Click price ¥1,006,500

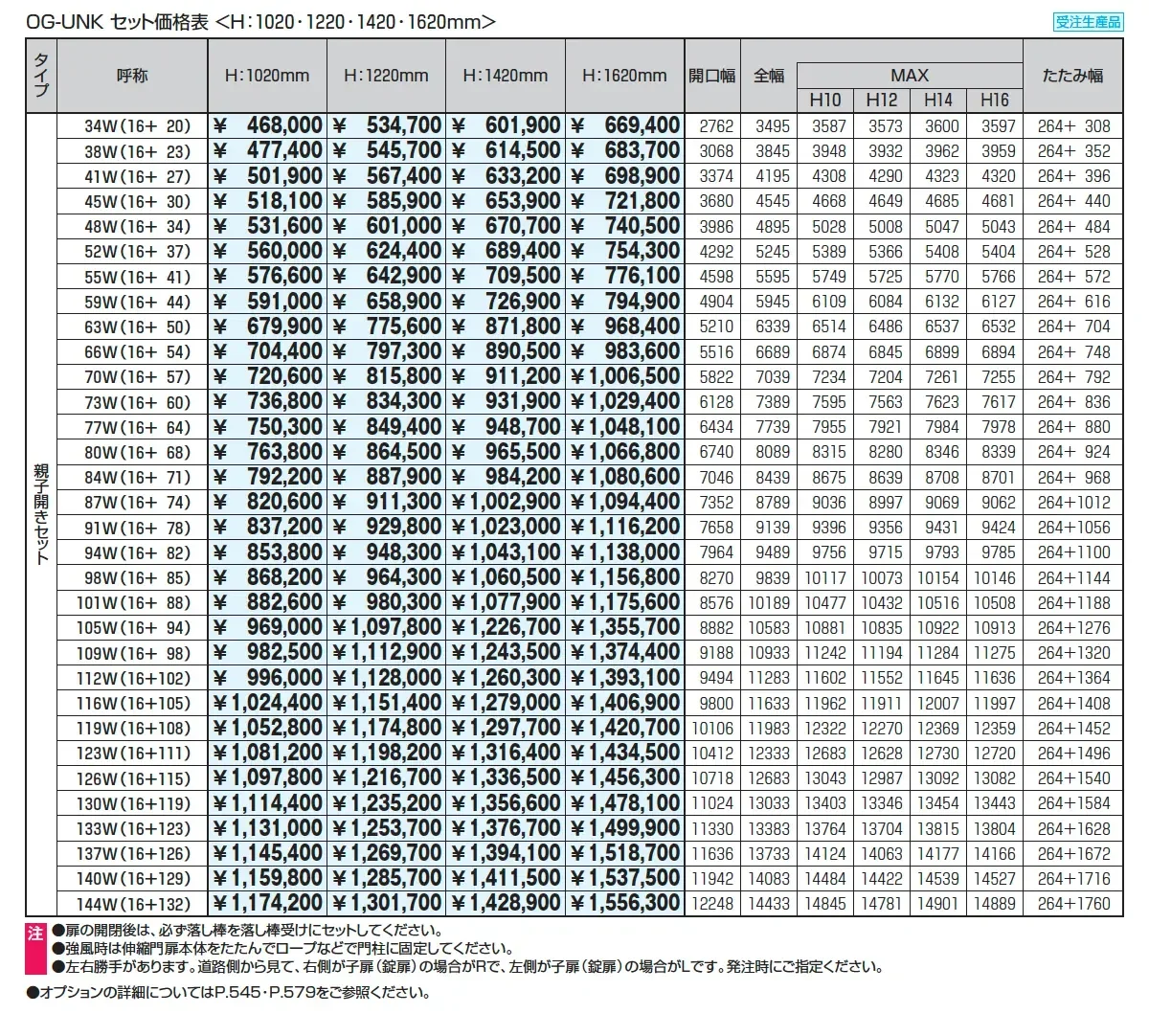point(624,376)
